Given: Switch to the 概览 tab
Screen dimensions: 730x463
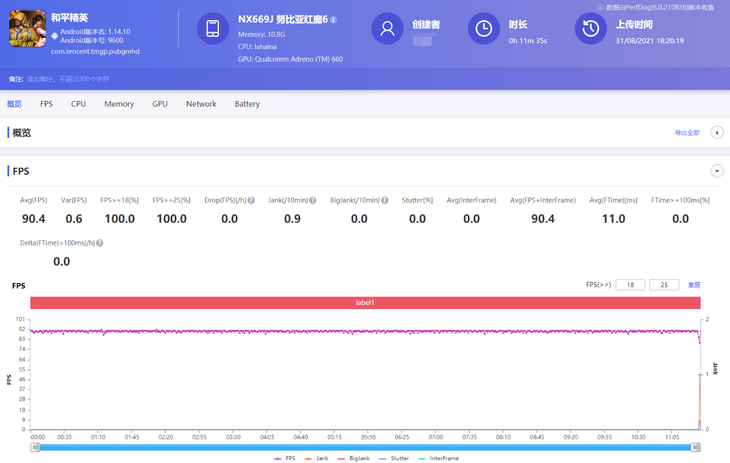Looking at the screenshot, I should (x=14, y=104).
